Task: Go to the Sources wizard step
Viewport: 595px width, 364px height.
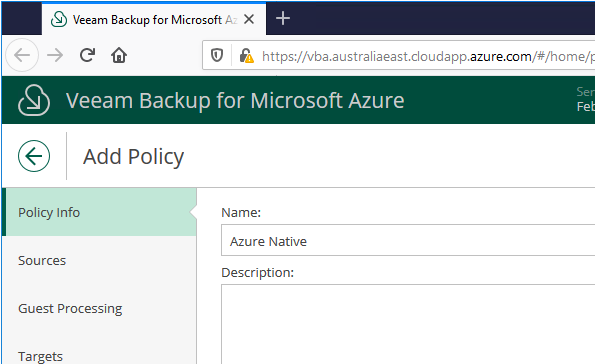Action: click(99, 260)
